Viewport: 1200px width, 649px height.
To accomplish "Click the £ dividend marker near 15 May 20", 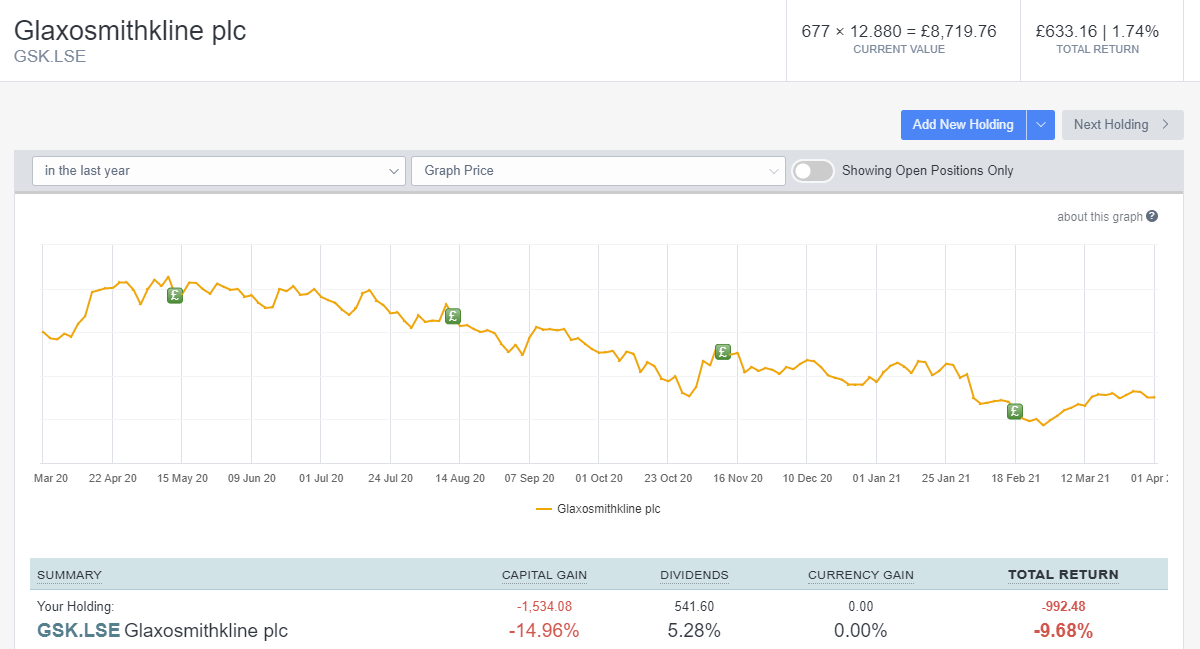I will click(x=175, y=295).
